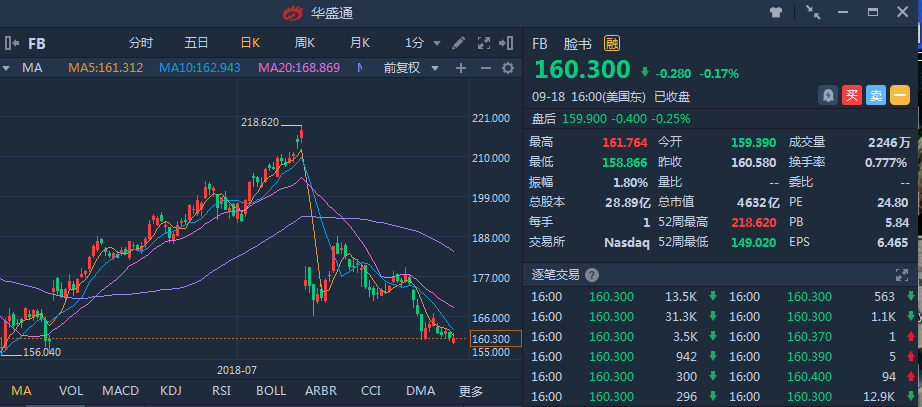Switch to the 分时 chart tab
This screenshot has height=407, width=922.
click(x=141, y=43)
